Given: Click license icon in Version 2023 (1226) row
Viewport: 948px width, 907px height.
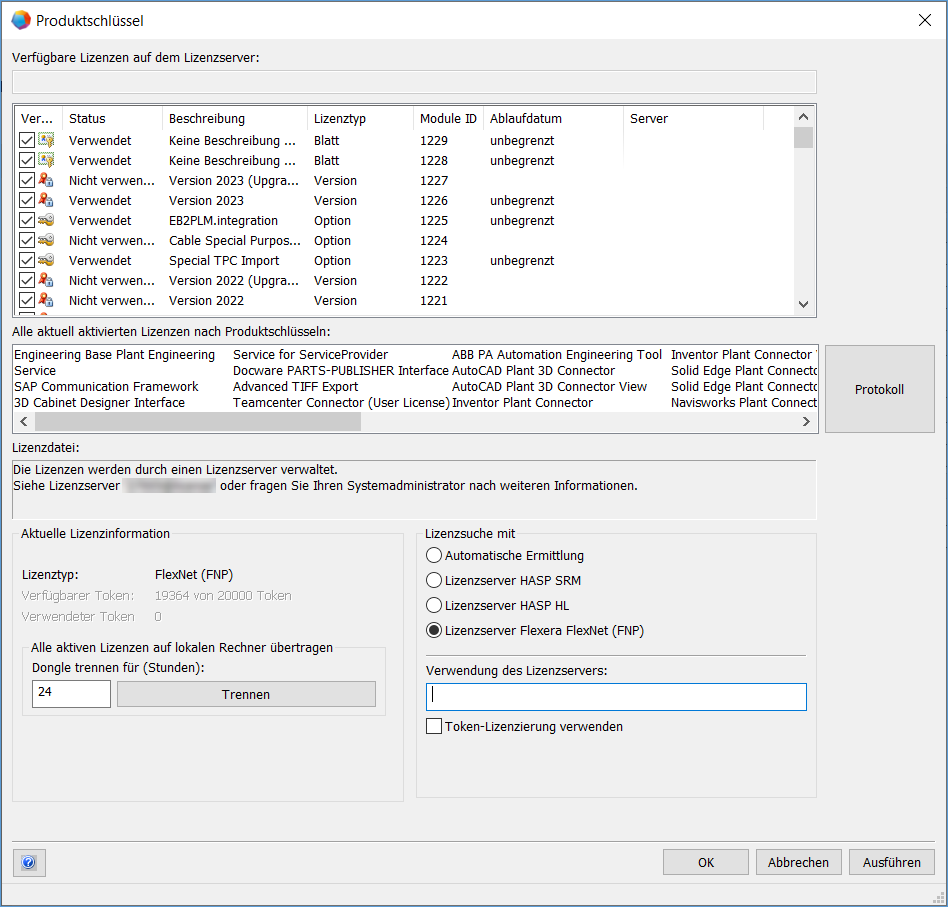Looking at the screenshot, I should click(x=46, y=201).
